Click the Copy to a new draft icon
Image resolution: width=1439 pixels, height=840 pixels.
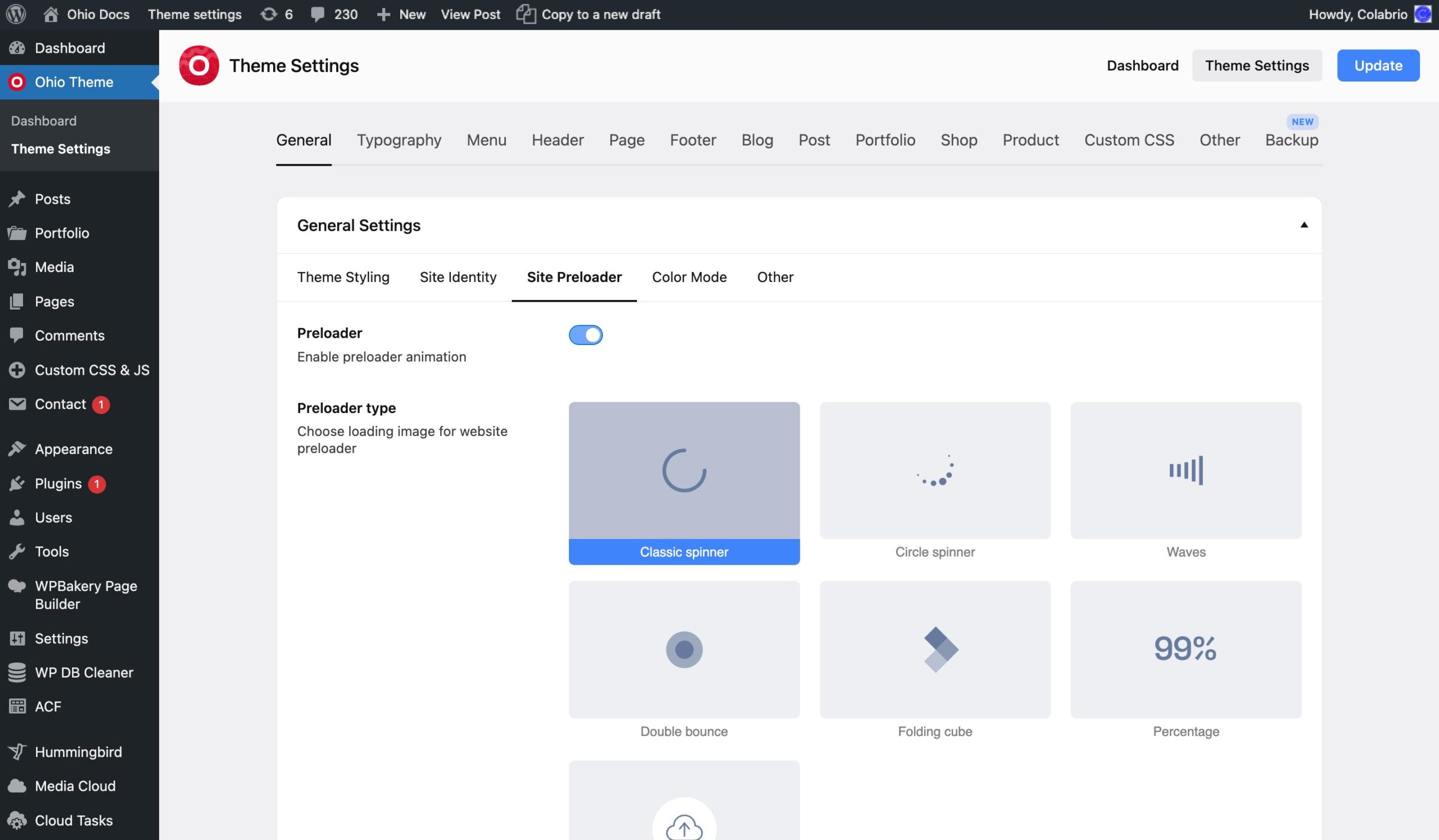click(526, 14)
